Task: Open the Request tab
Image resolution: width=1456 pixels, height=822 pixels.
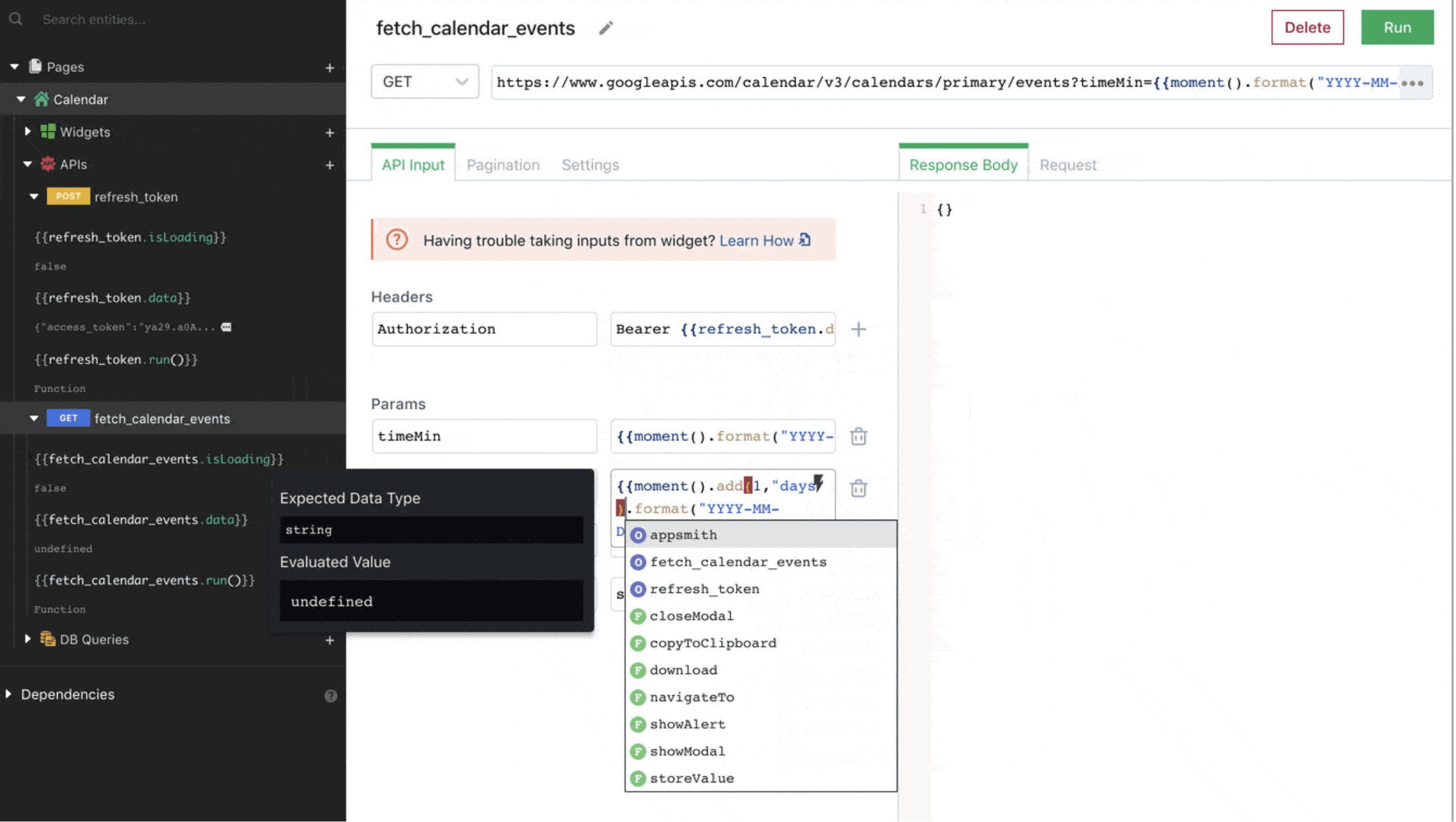Action: 1067,165
